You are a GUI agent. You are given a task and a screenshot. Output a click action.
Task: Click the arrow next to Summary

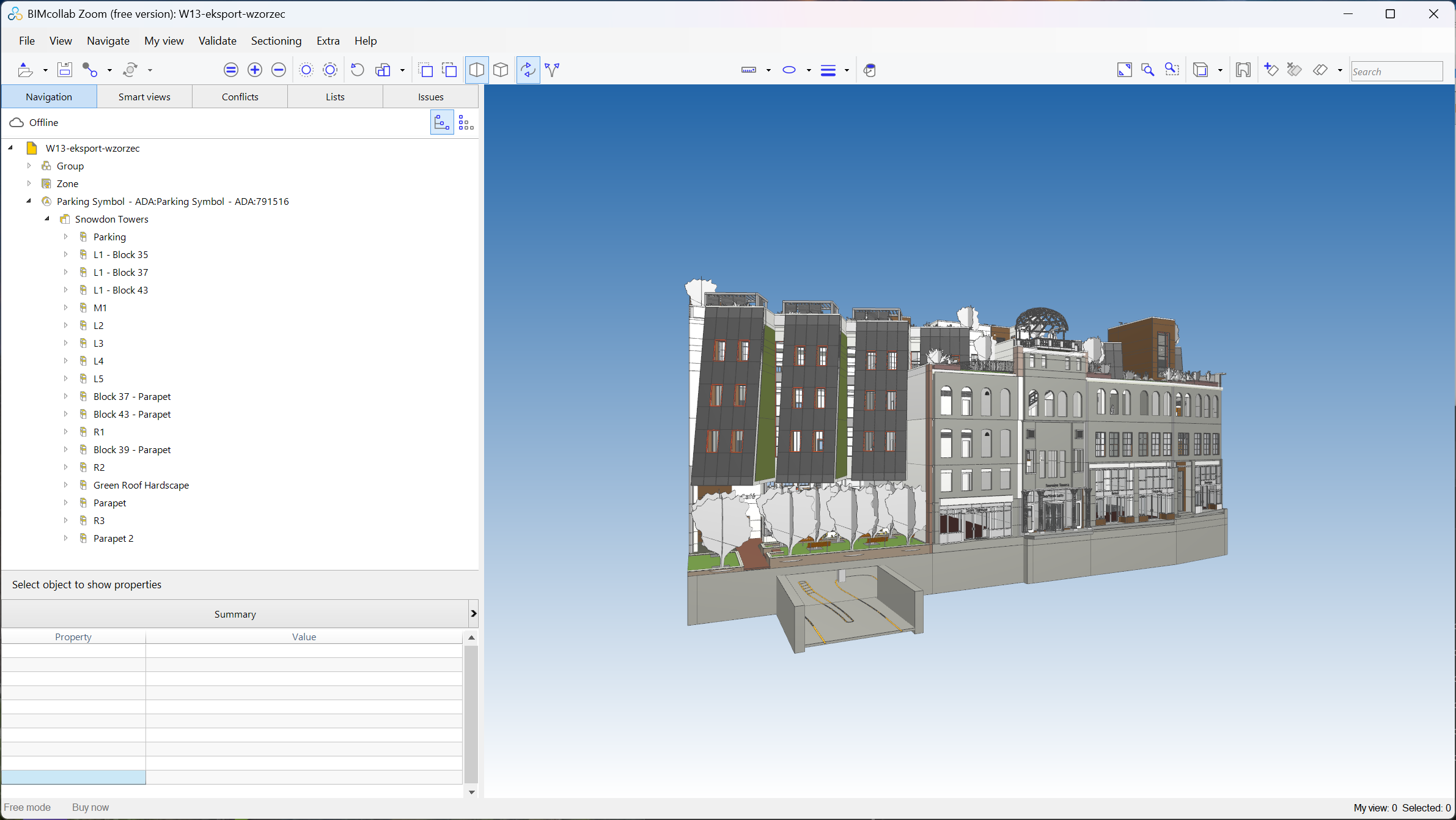tap(473, 613)
